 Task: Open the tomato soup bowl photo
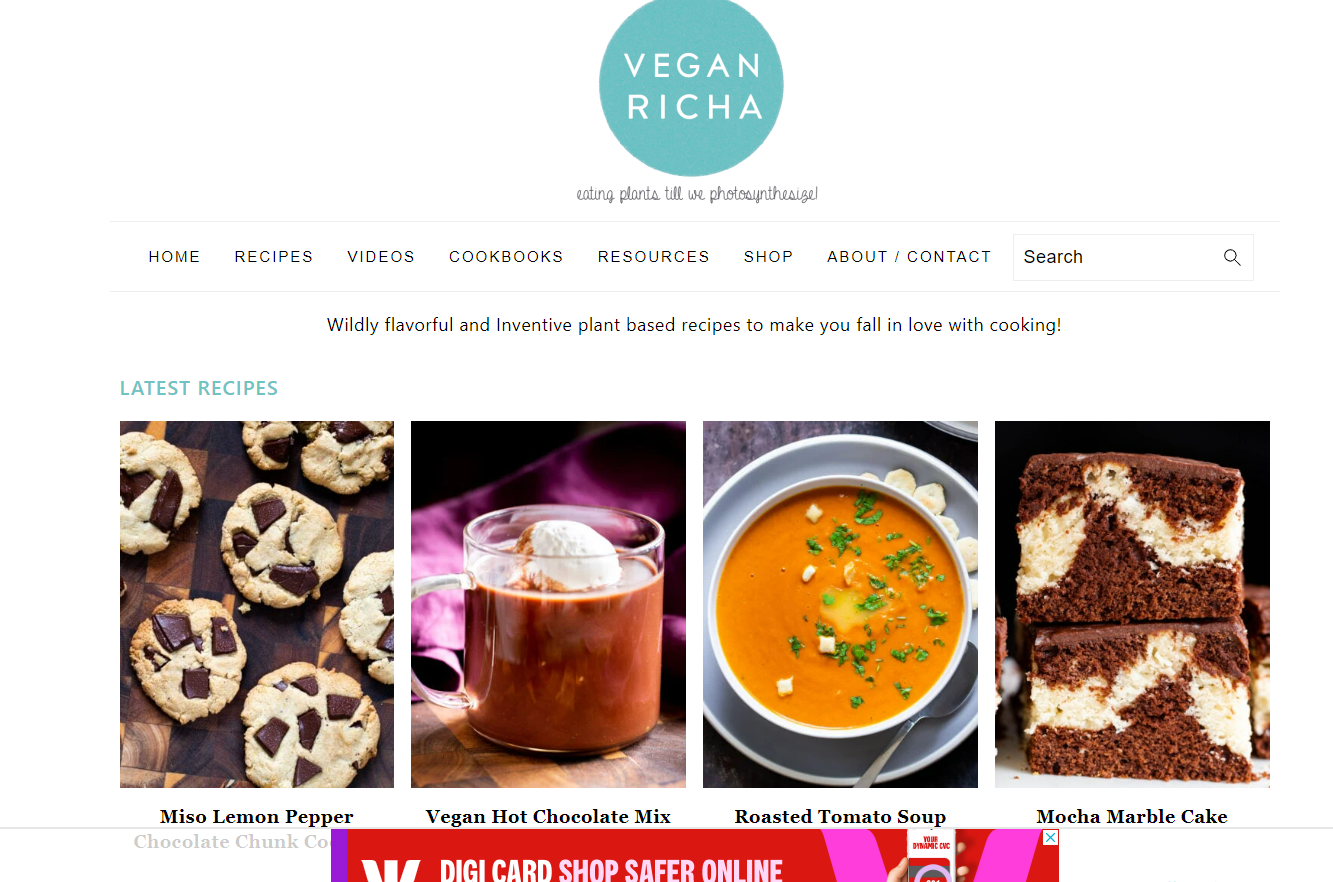click(840, 604)
